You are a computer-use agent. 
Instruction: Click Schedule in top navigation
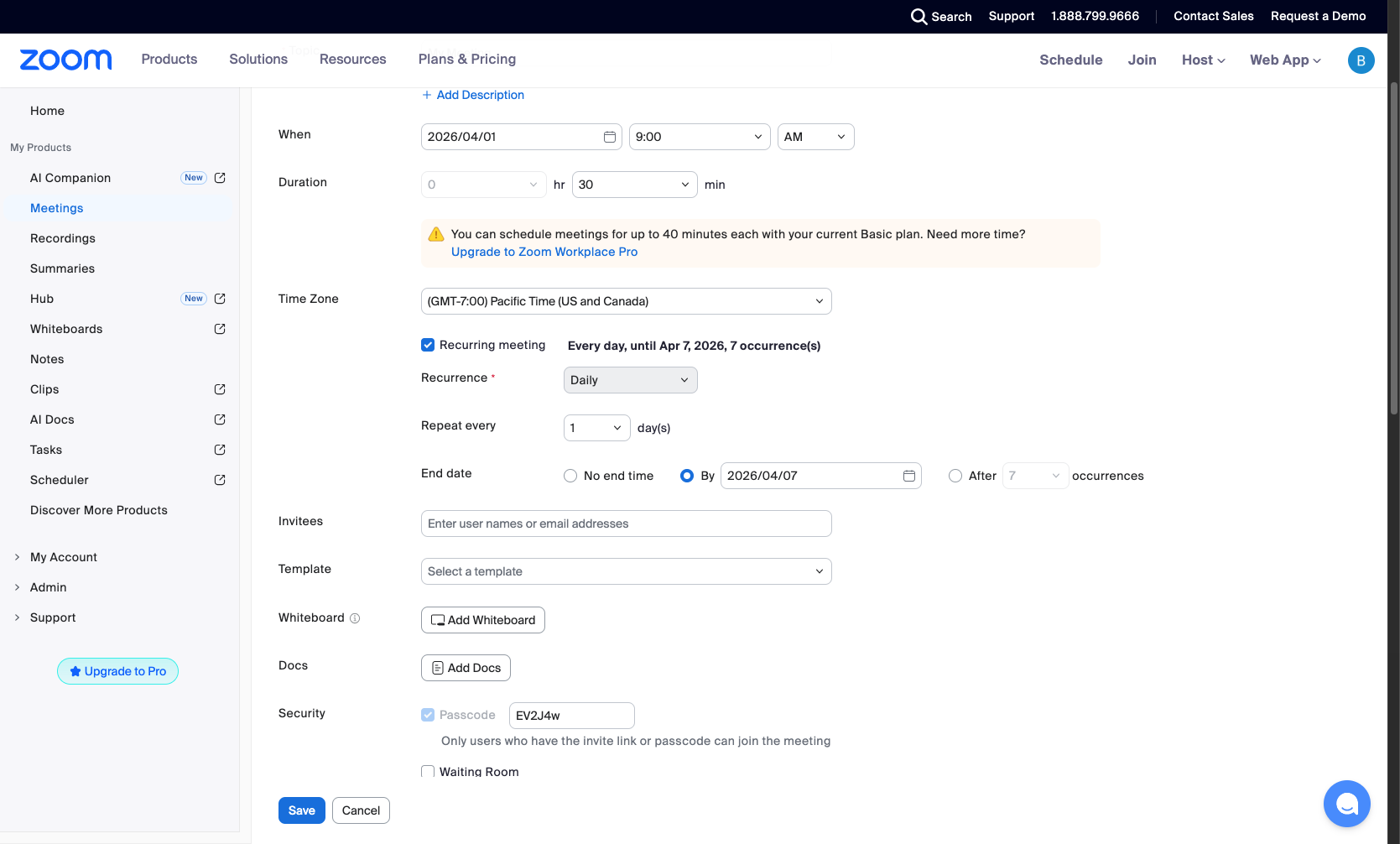tap(1071, 60)
